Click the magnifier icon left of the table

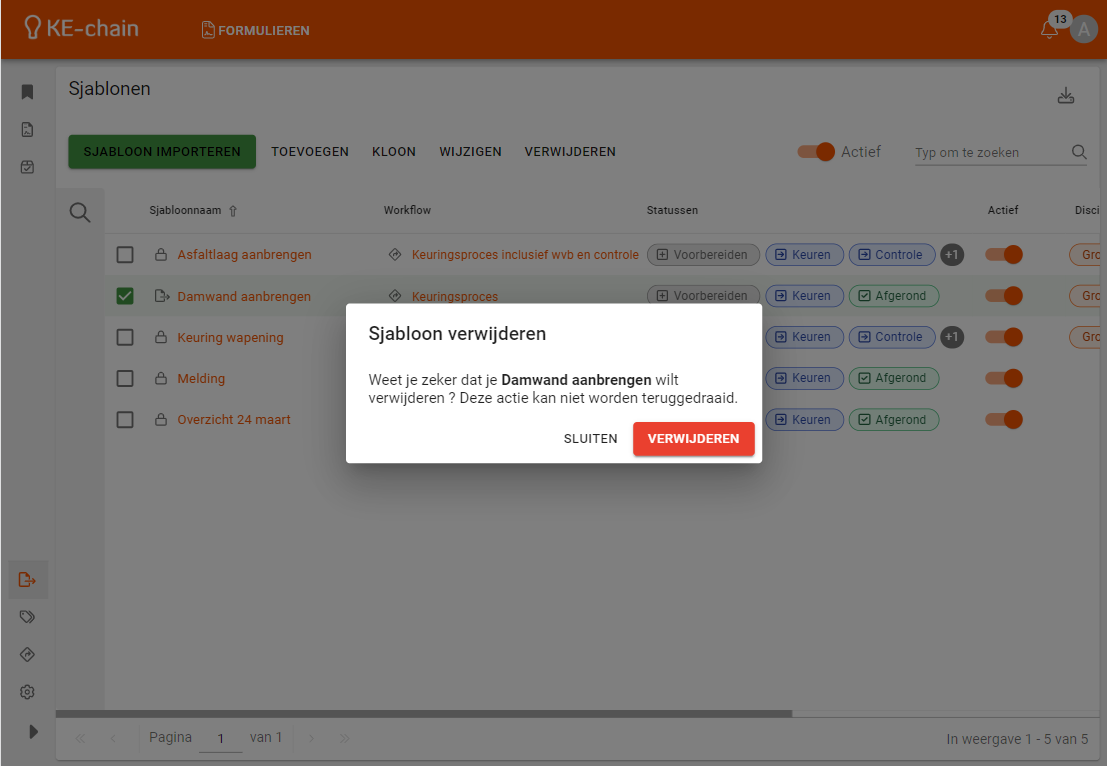80,212
